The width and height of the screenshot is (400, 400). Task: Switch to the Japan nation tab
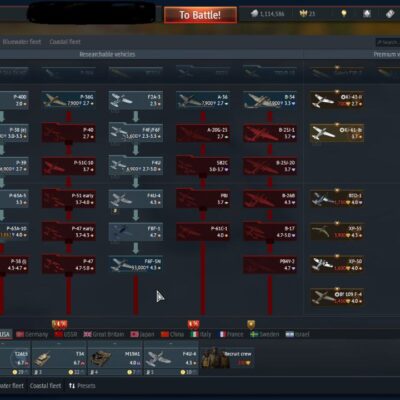coord(143,334)
